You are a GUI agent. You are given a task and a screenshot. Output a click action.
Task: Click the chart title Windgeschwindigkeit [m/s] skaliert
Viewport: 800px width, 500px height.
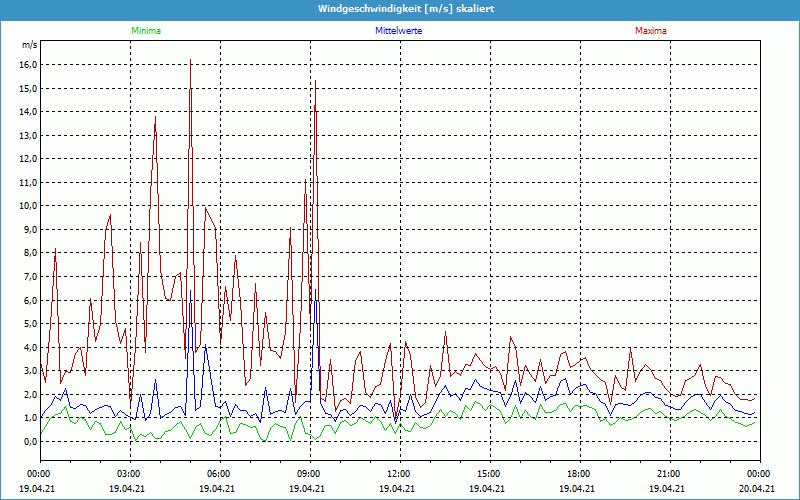(406, 9)
